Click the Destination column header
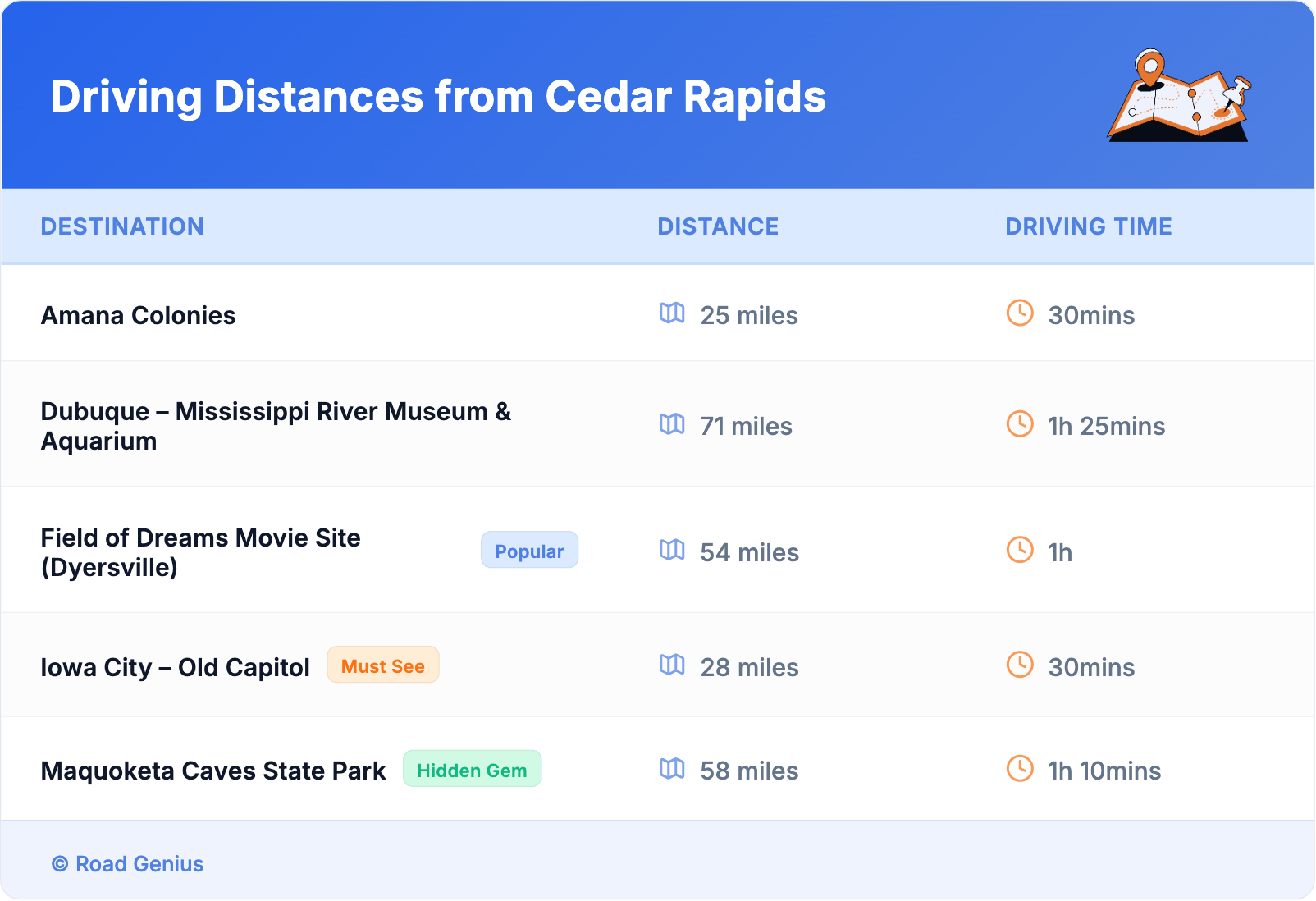Viewport: 1316px width, 901px height. pos(122,226)
